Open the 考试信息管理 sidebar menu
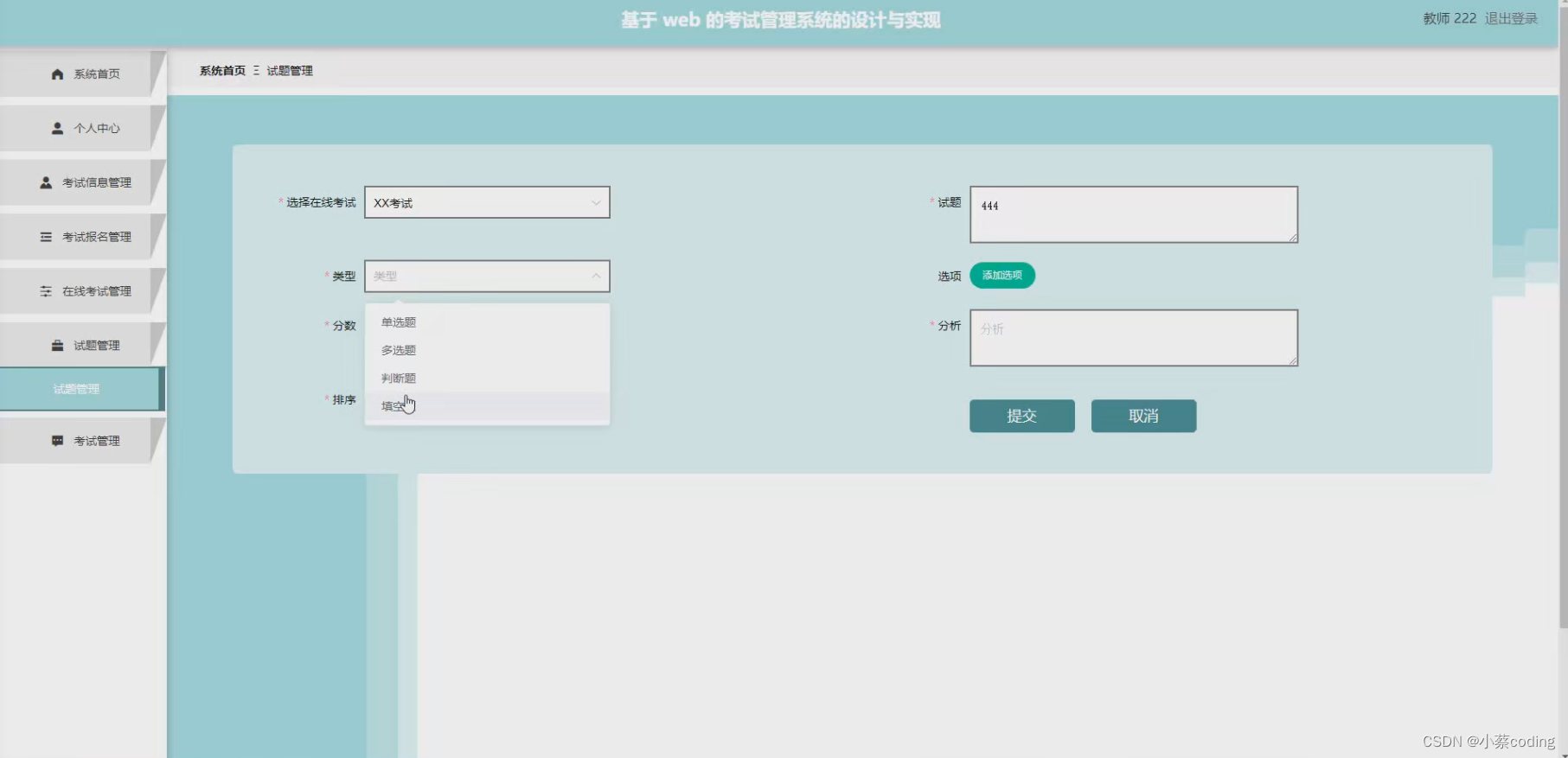1568x758 pixels. pos(82,182)
